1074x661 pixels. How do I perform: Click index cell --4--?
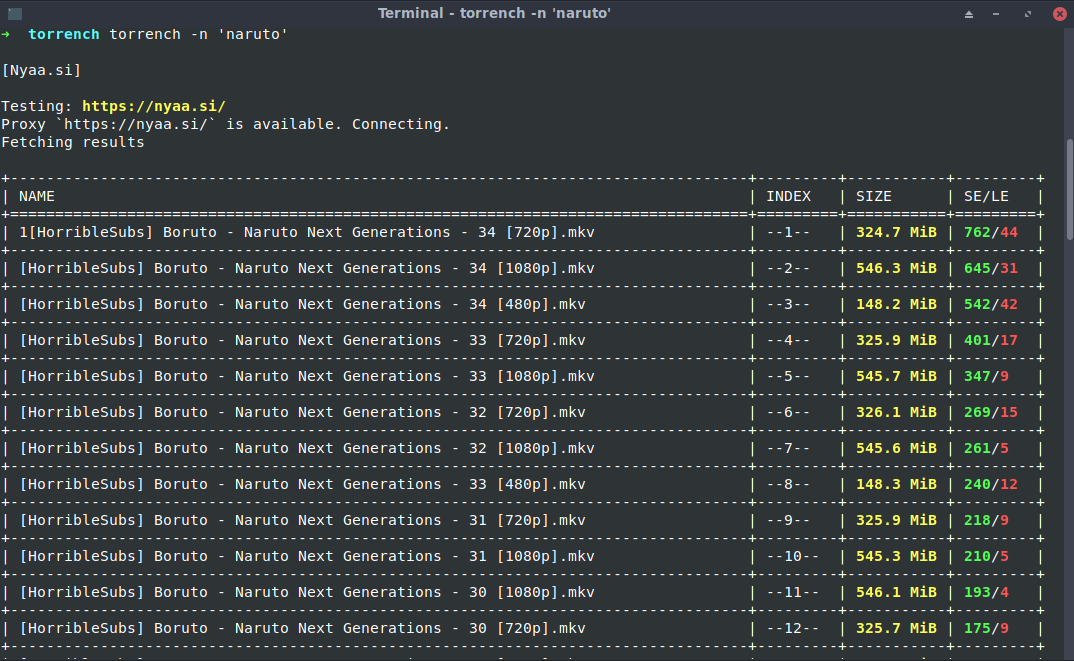coord(788,340)
